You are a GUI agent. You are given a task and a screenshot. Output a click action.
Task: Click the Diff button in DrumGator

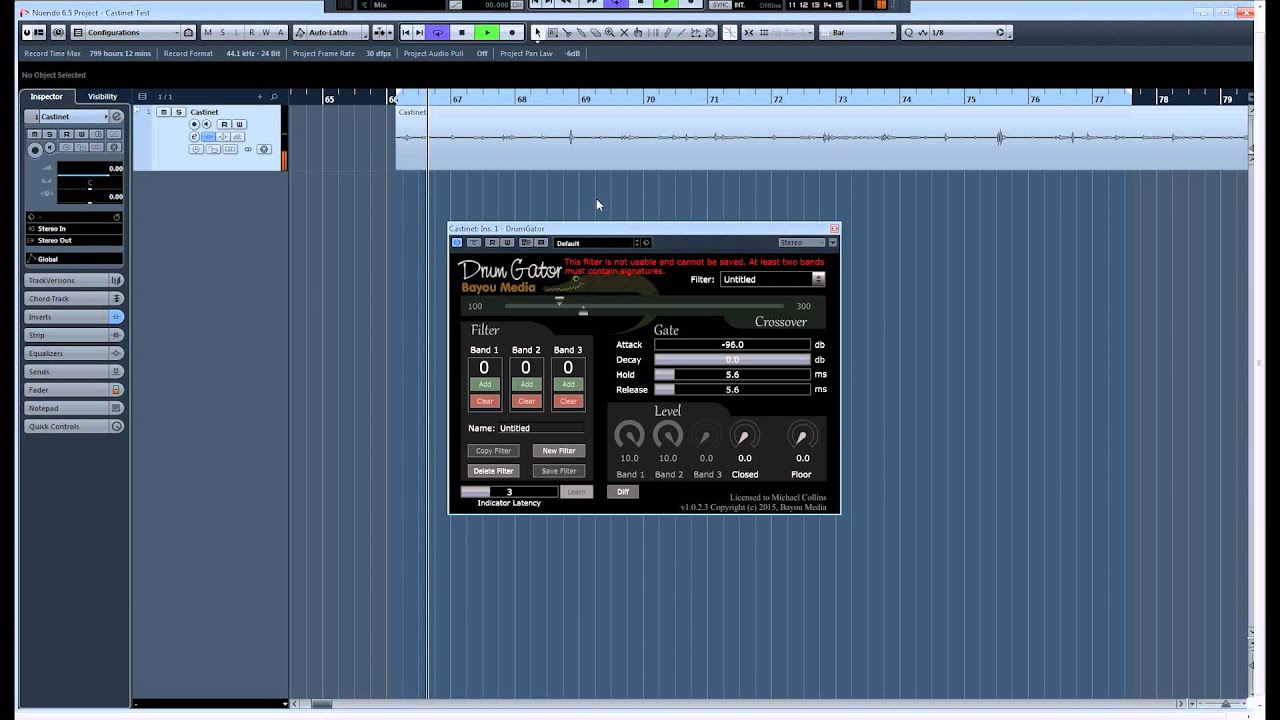coord(623,491)
